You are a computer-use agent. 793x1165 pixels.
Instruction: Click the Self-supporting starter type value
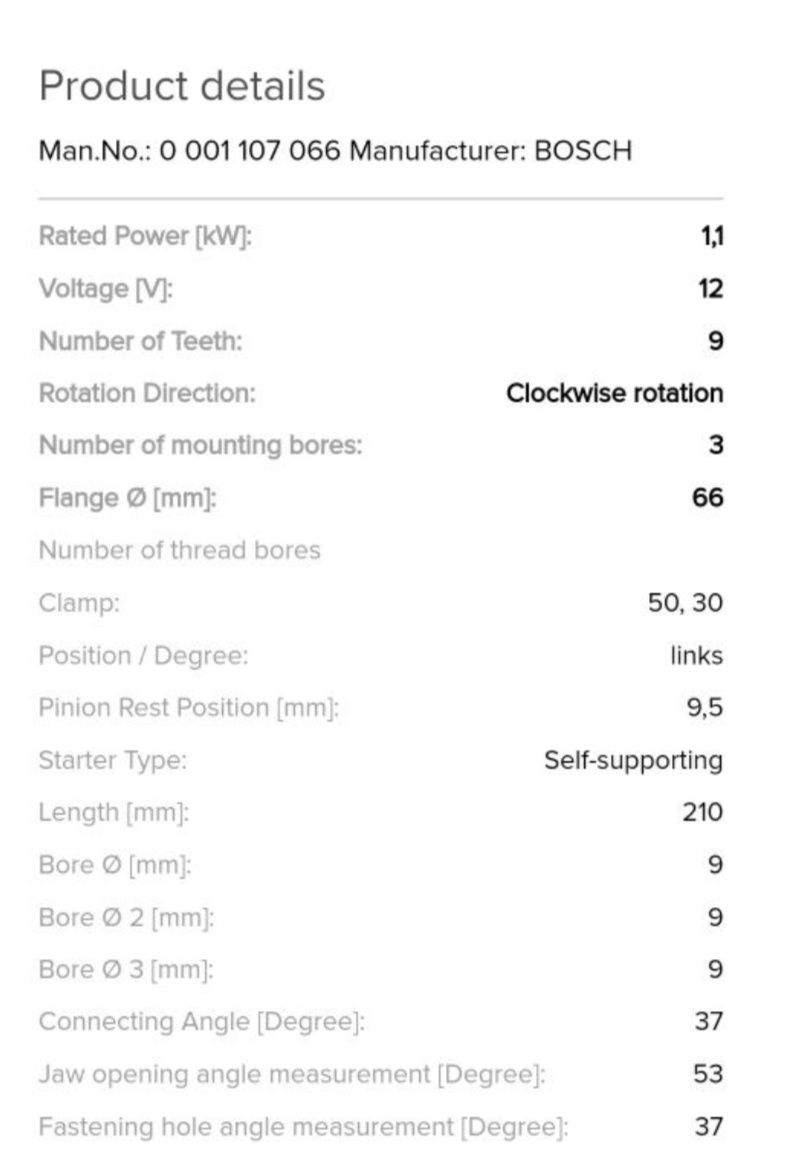[633, 760]
